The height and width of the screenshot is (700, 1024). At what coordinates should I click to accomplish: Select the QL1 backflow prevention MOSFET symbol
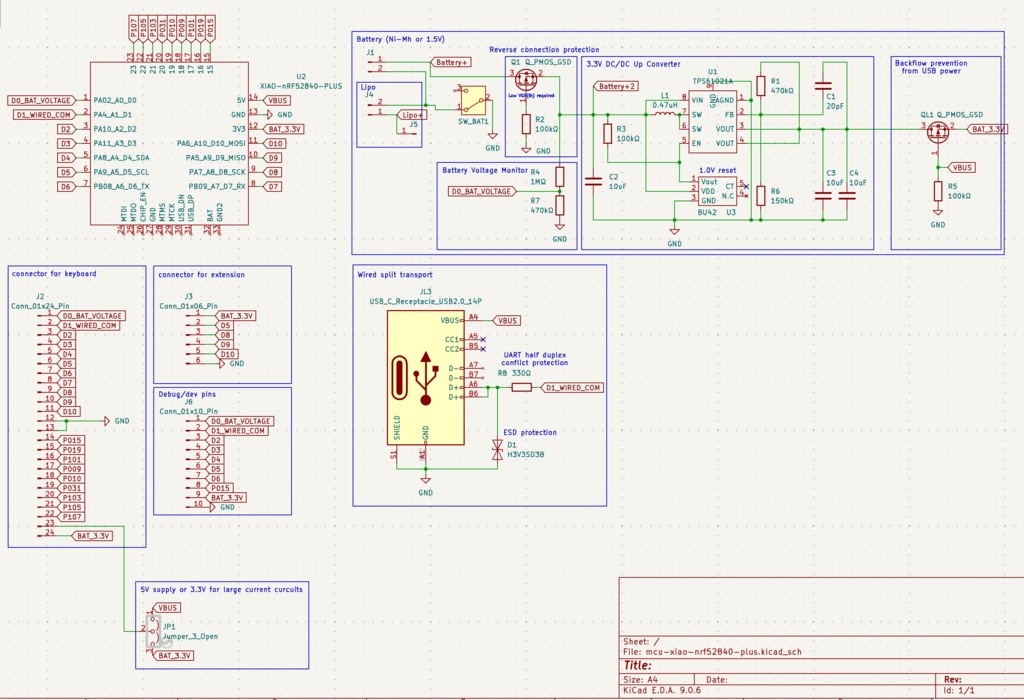[938, 133]
